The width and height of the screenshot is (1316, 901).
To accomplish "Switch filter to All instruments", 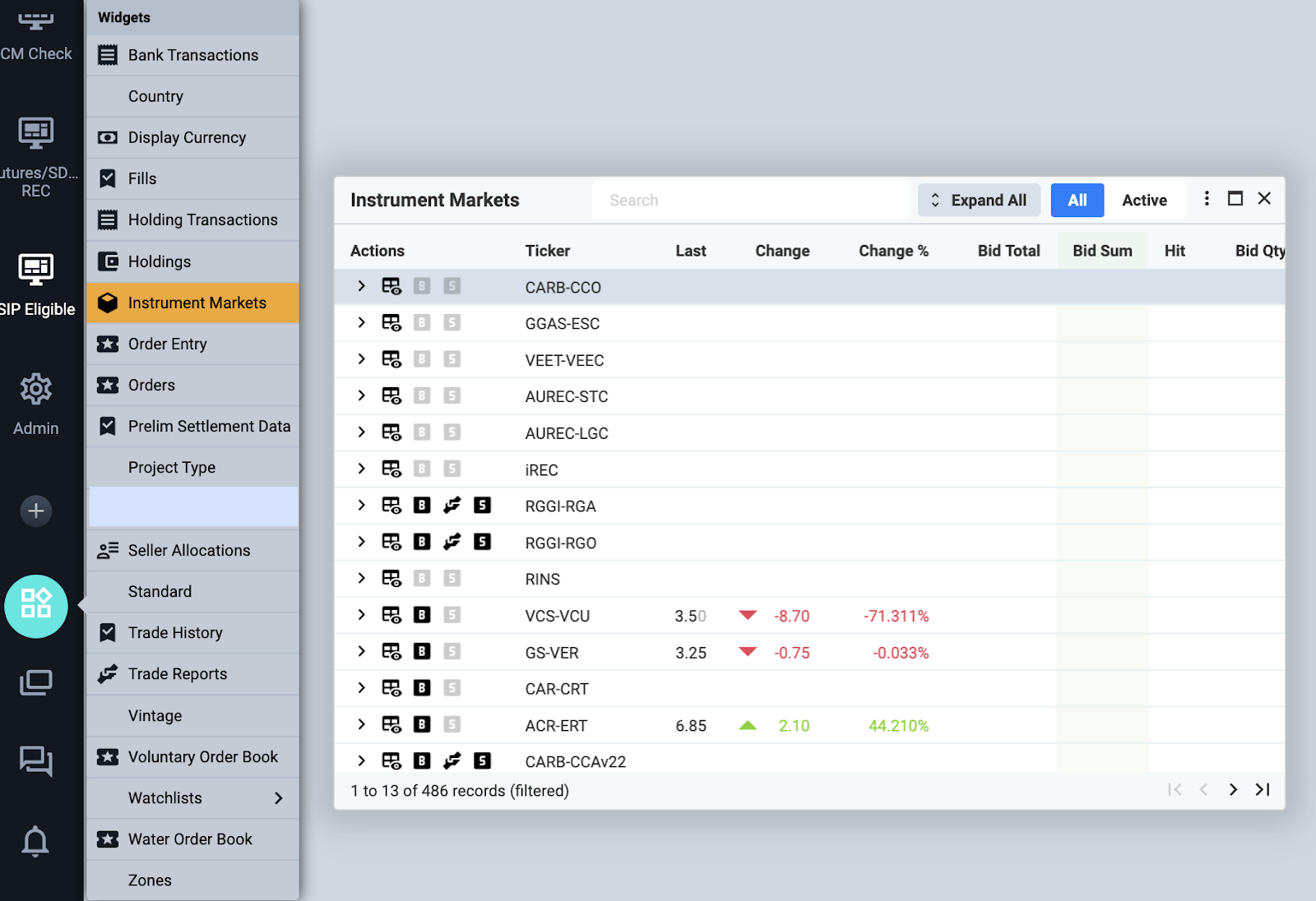I will [x=1077, y=201].
